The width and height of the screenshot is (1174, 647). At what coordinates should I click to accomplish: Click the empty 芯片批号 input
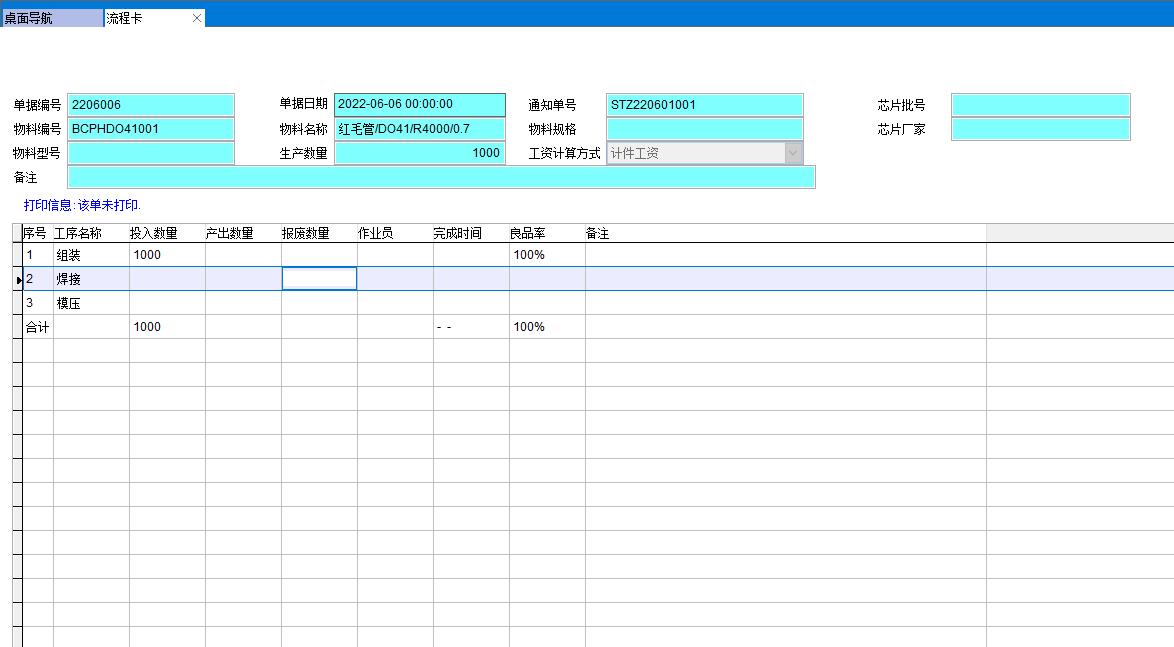pyautogui.click(x=1040, y=105)
